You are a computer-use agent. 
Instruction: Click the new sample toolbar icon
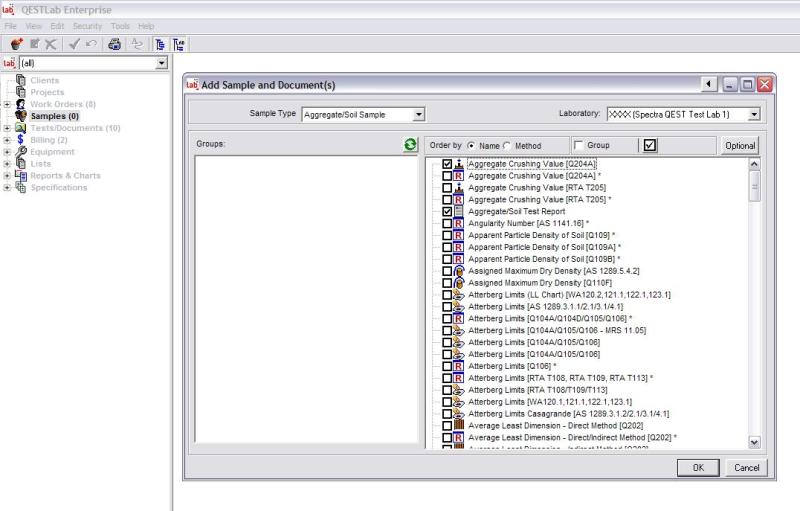(16, 44)
